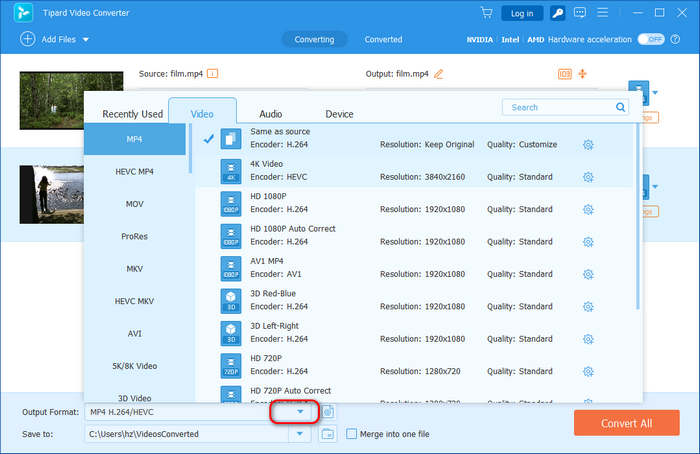This screenshot has height=454, width=700.
Task: Switch to the Device tab
Action: (x=339, y=114)
